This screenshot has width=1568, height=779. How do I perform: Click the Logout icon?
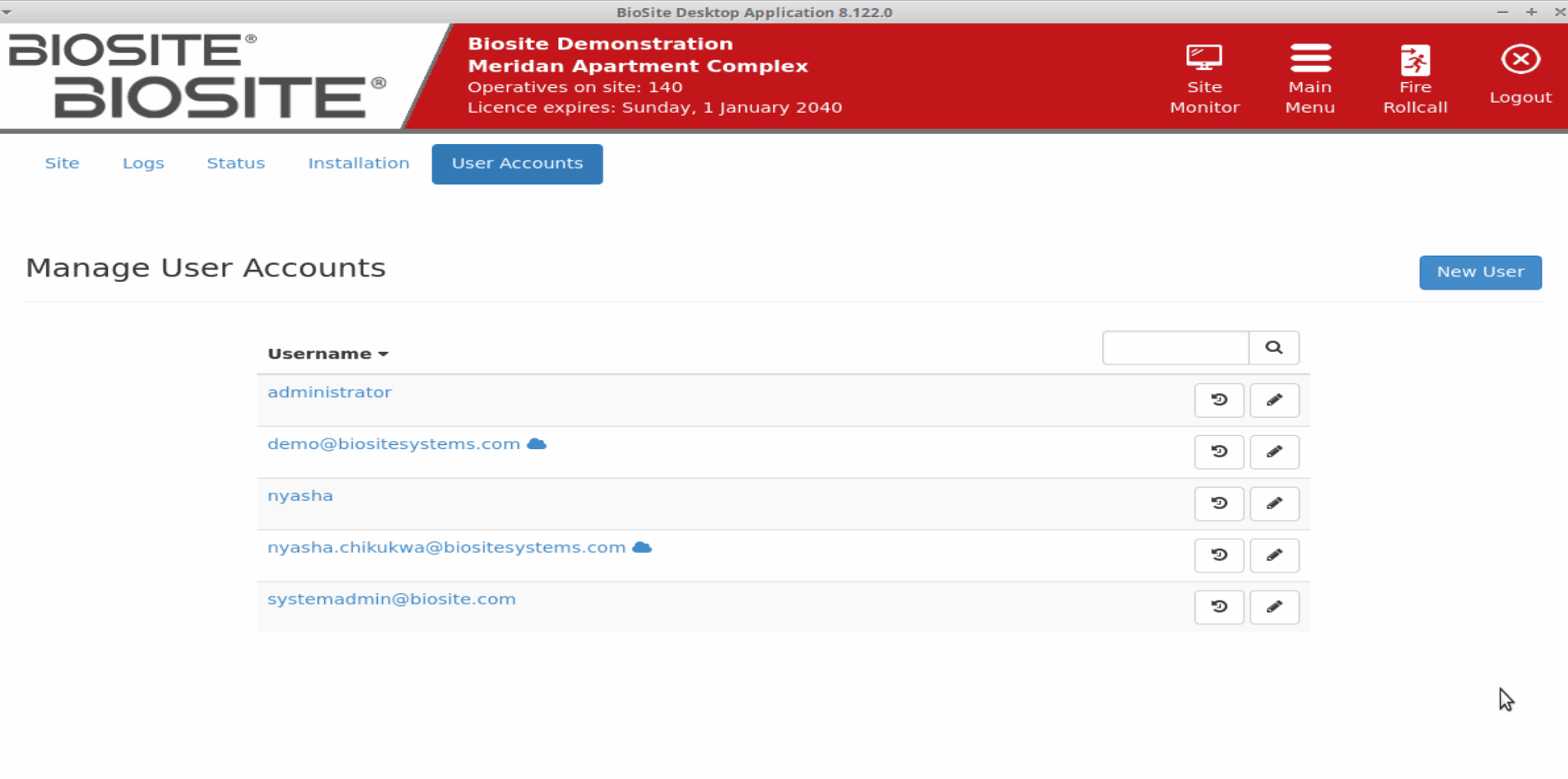pyautogui.click(x=1520, y=59)
